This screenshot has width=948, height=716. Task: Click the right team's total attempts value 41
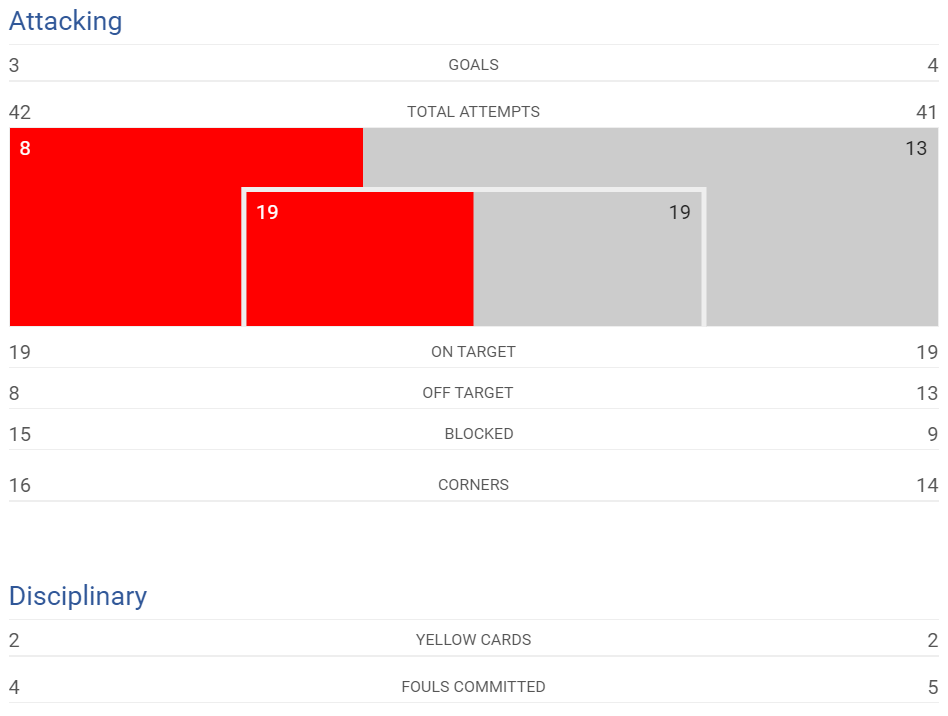click(927, 112)
